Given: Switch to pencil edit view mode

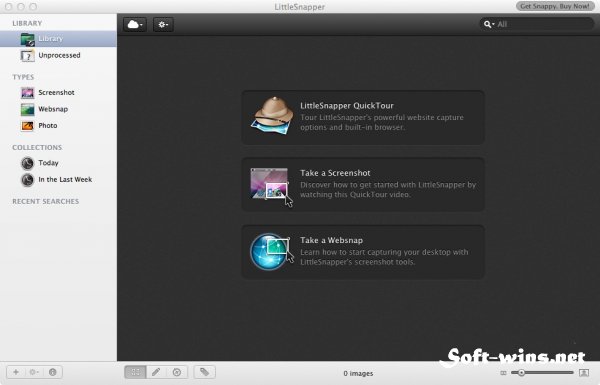Looking at the screenshot, I should click(156, 372).
